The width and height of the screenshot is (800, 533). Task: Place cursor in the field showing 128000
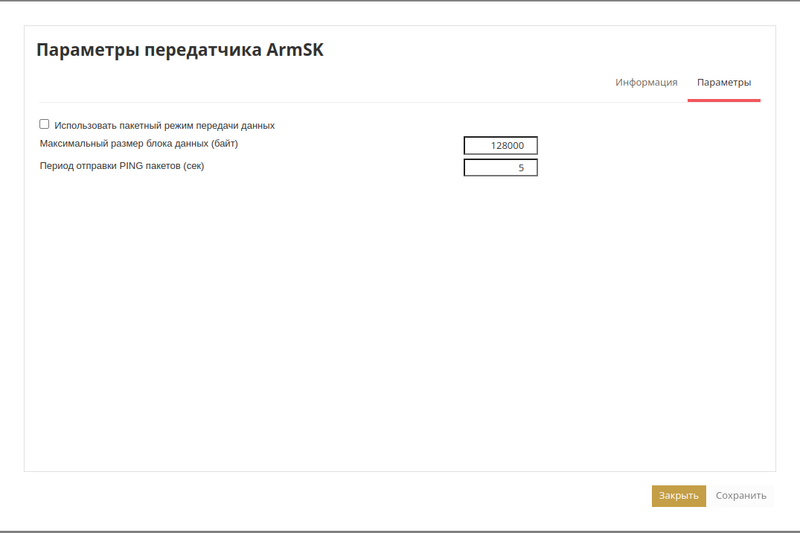coord(501,146)
